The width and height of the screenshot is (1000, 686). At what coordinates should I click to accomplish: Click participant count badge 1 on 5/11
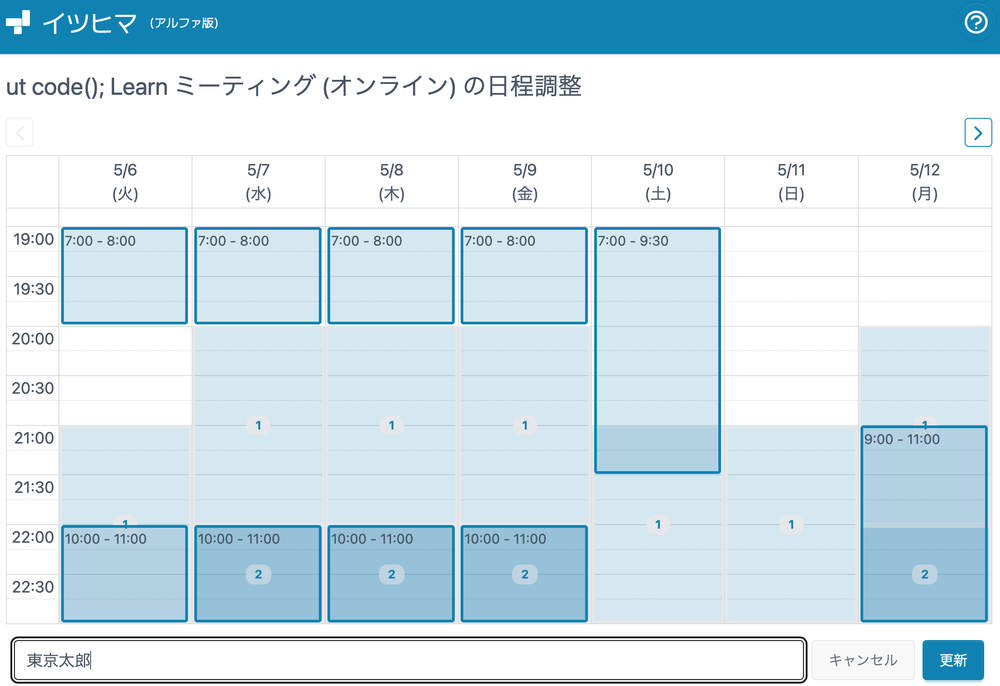click(791, 524)
